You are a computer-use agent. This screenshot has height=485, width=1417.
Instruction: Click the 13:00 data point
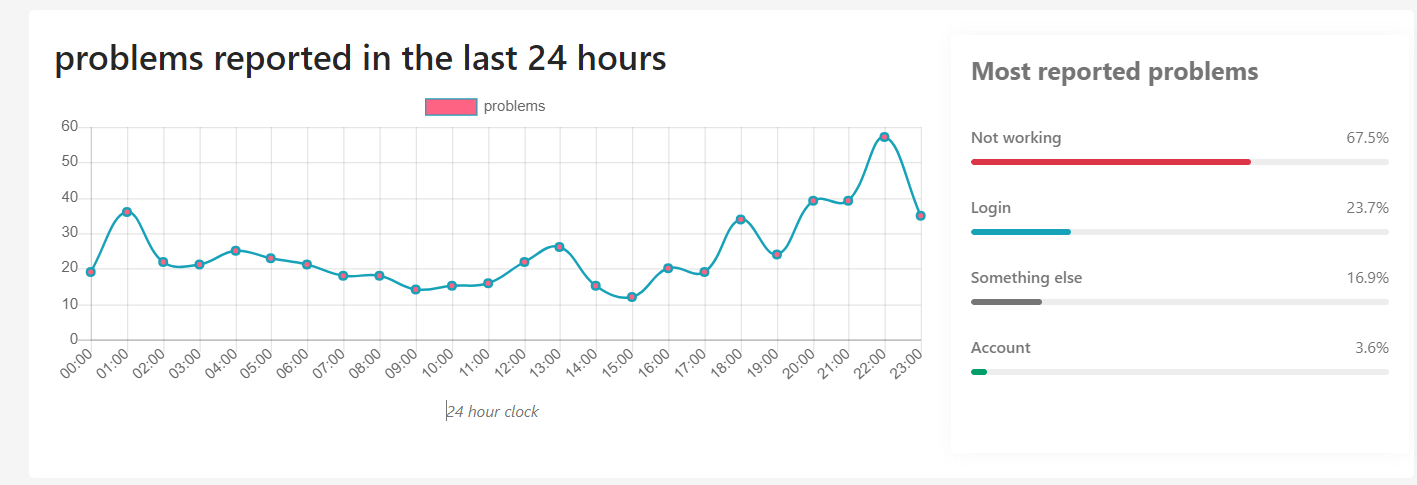coord(559,247)
